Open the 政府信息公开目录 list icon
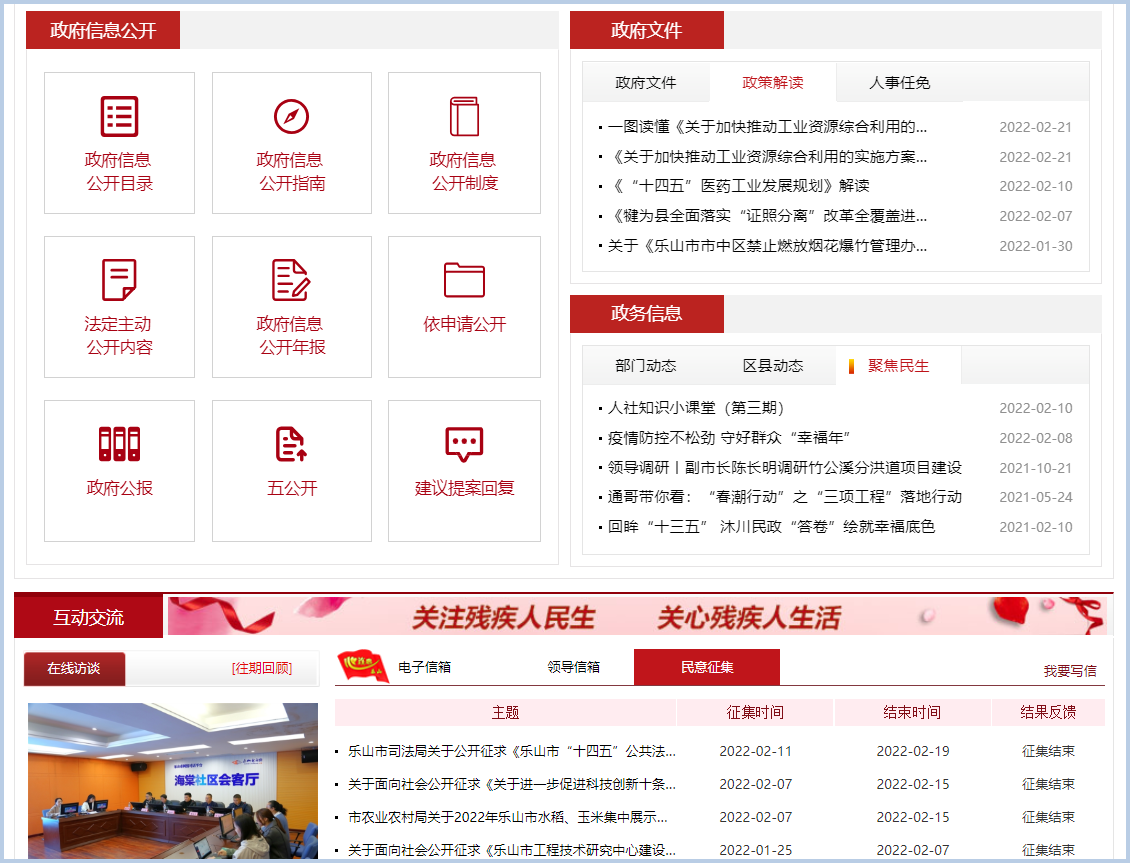The width and height of the screenshot is (1130, 863). (119, 117)
